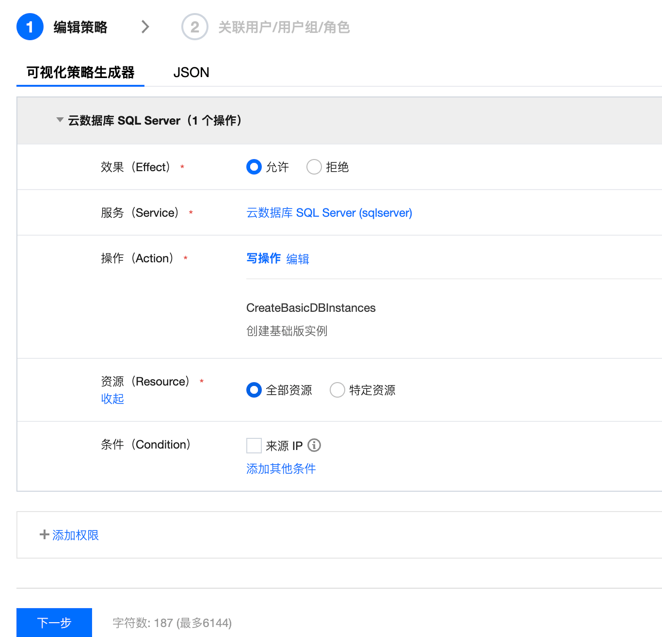The width and height of the screenshot is (662, 637).
Task: Select the 拒绝 effect radio button
Action: click(314, 167)
